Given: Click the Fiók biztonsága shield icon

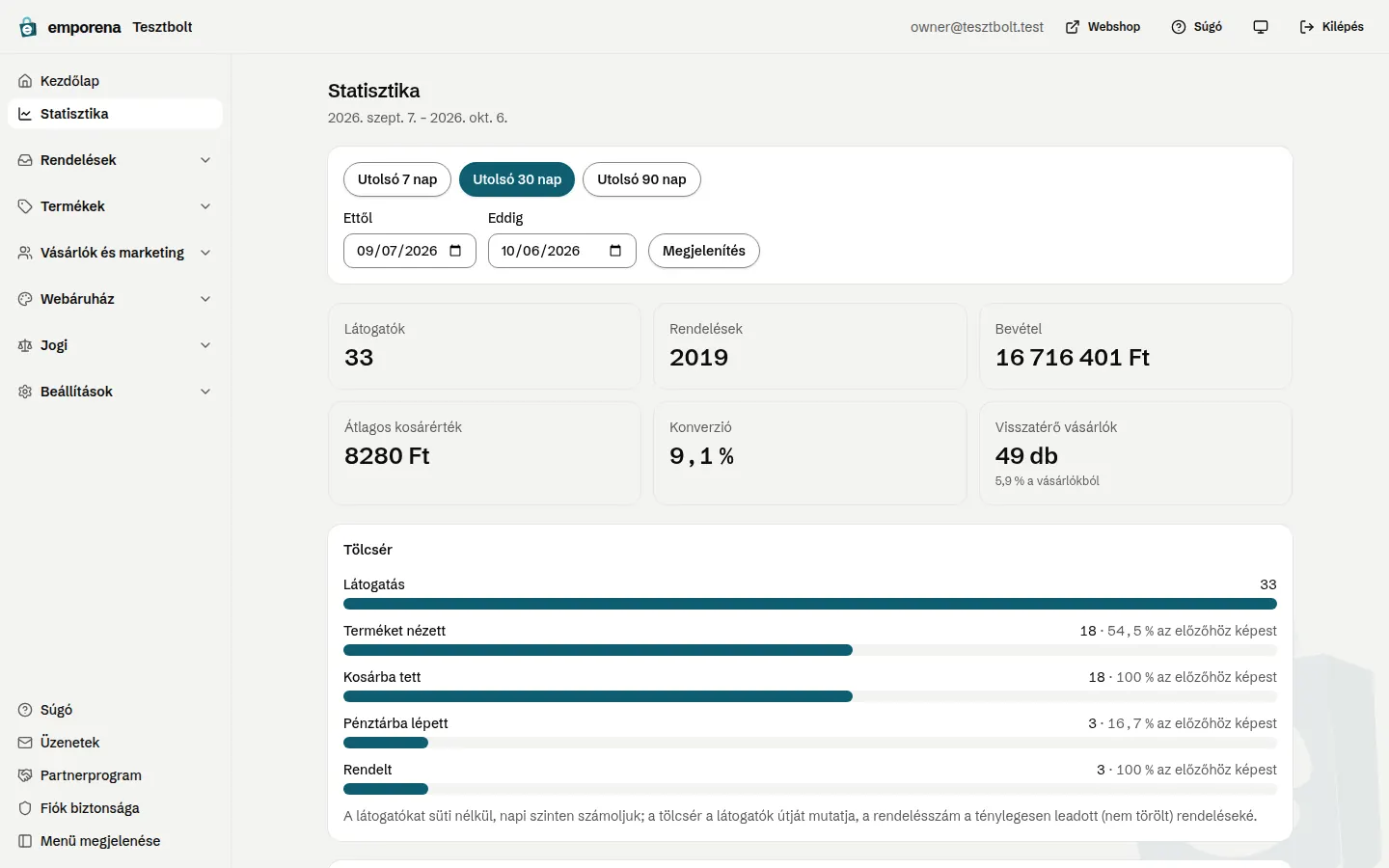Looking at the screenshot, I should 25,808.
